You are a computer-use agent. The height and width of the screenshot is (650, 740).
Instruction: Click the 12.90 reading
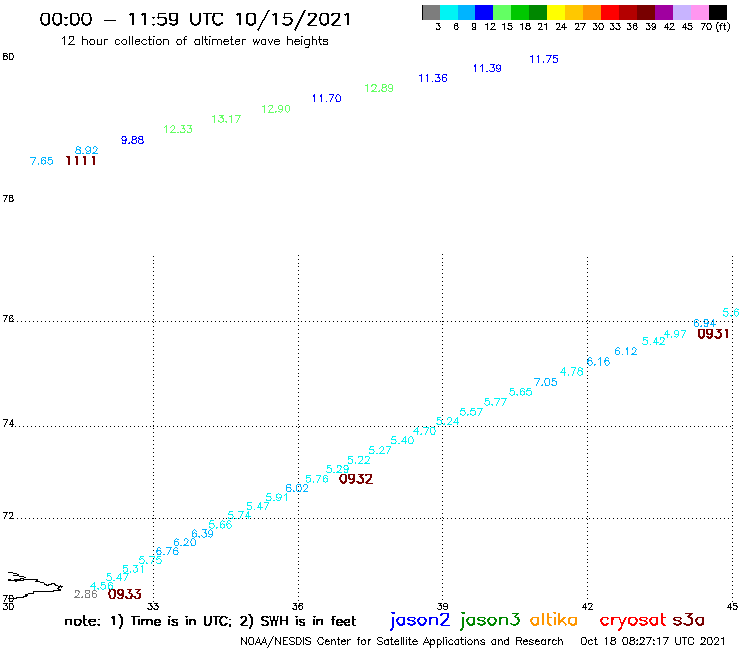click(276, 109)
